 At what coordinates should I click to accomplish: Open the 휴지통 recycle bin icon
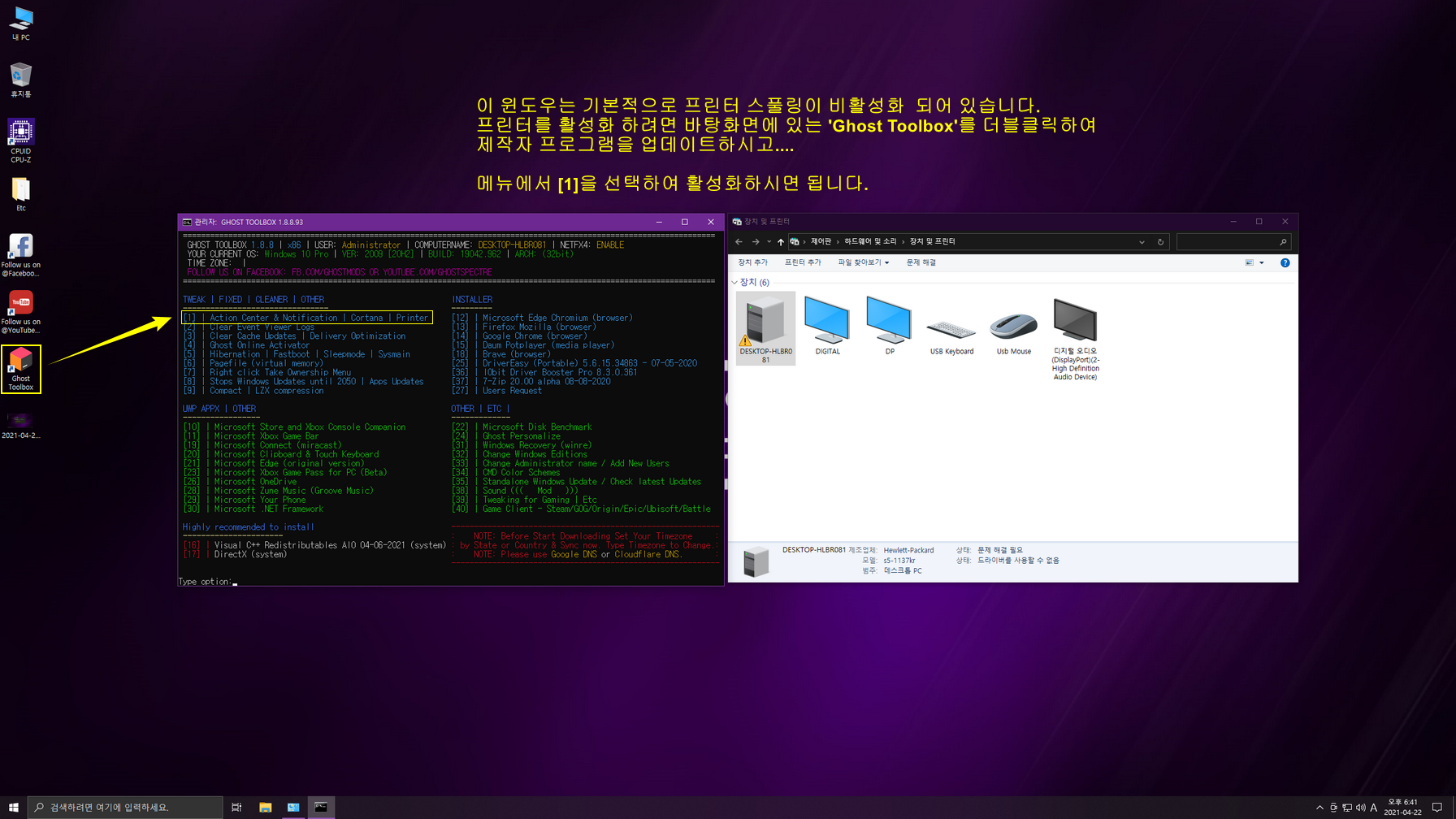point(20,80)
